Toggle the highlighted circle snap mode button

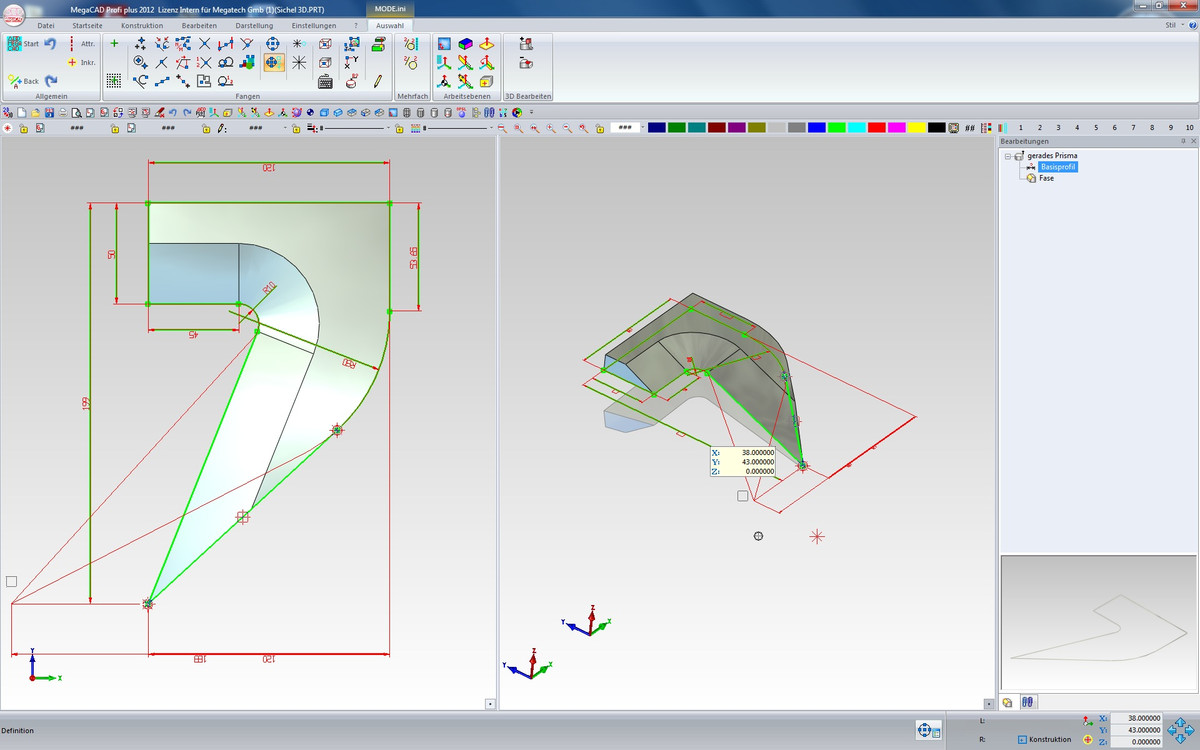coord(273,63)
